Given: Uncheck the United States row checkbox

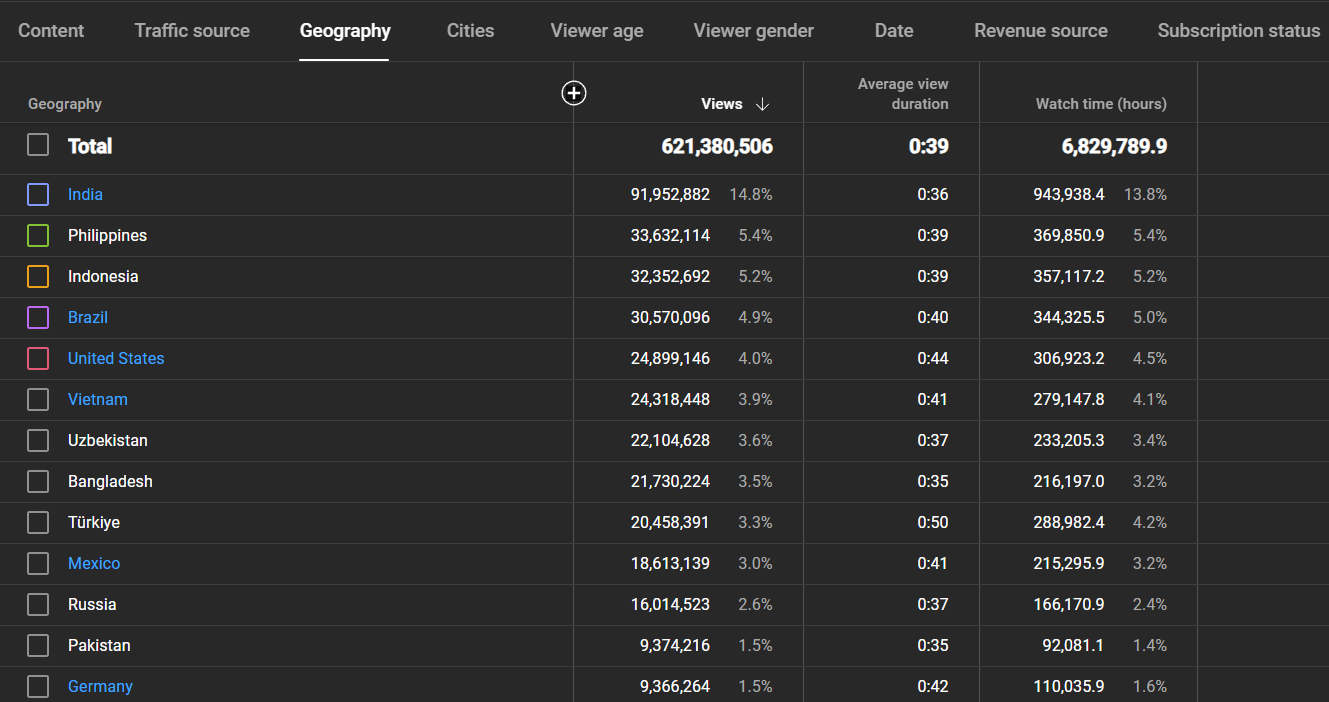Looking at the screenshot, I should (38, 358).
